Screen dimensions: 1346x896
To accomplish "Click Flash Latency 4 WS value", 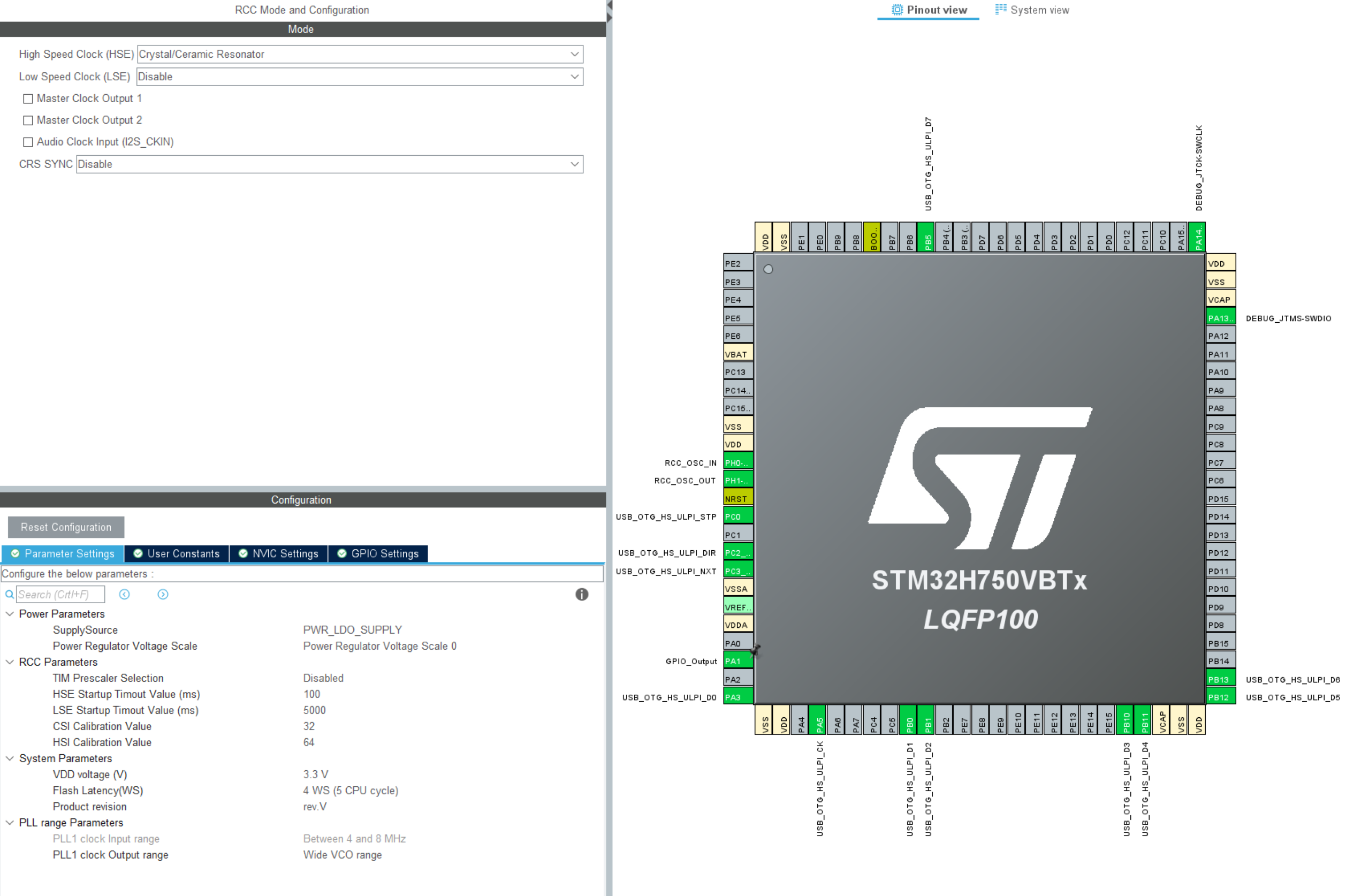I will pos(351,790).
